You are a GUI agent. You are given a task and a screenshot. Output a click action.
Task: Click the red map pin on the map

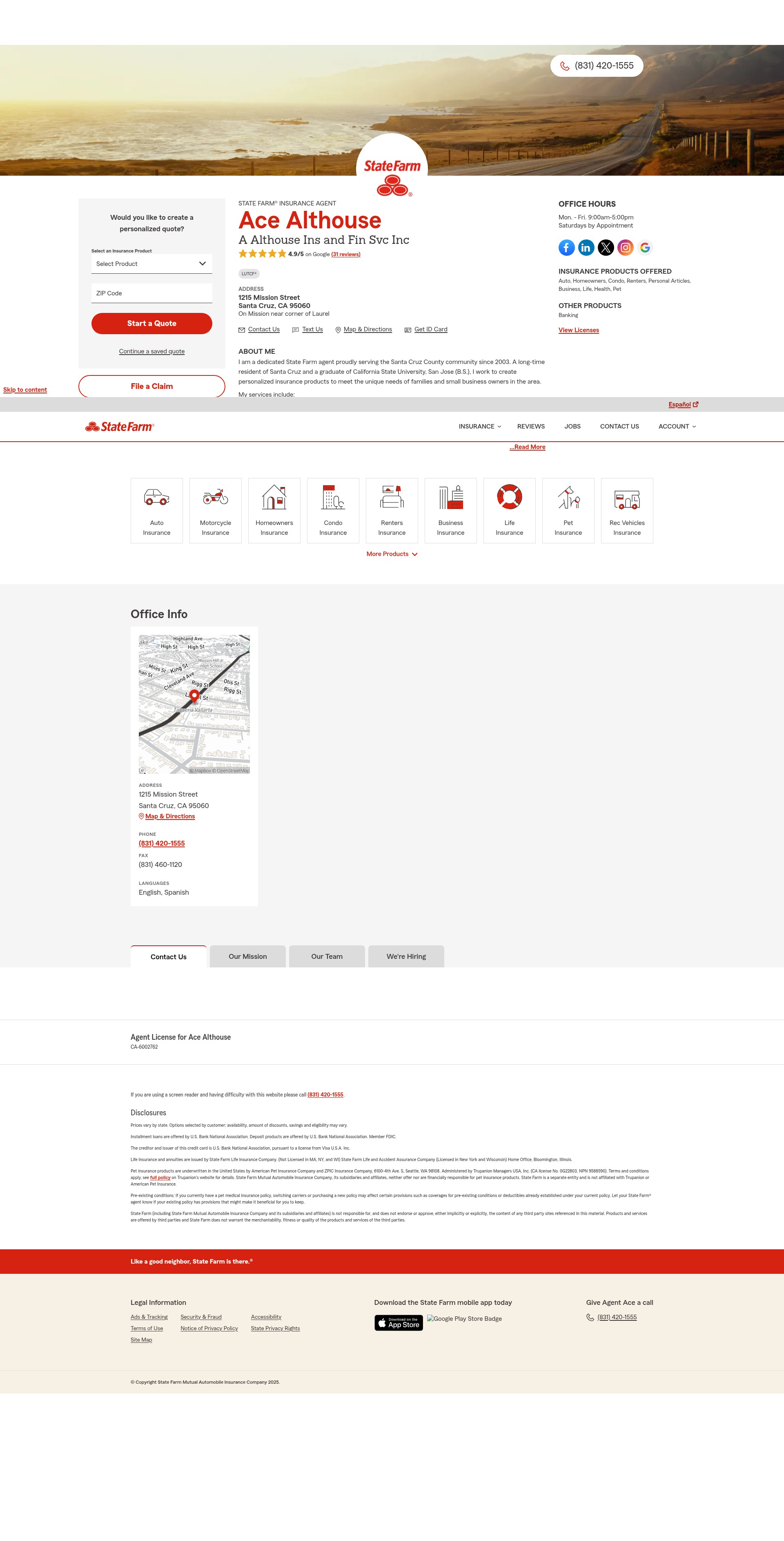pos(194,696)
